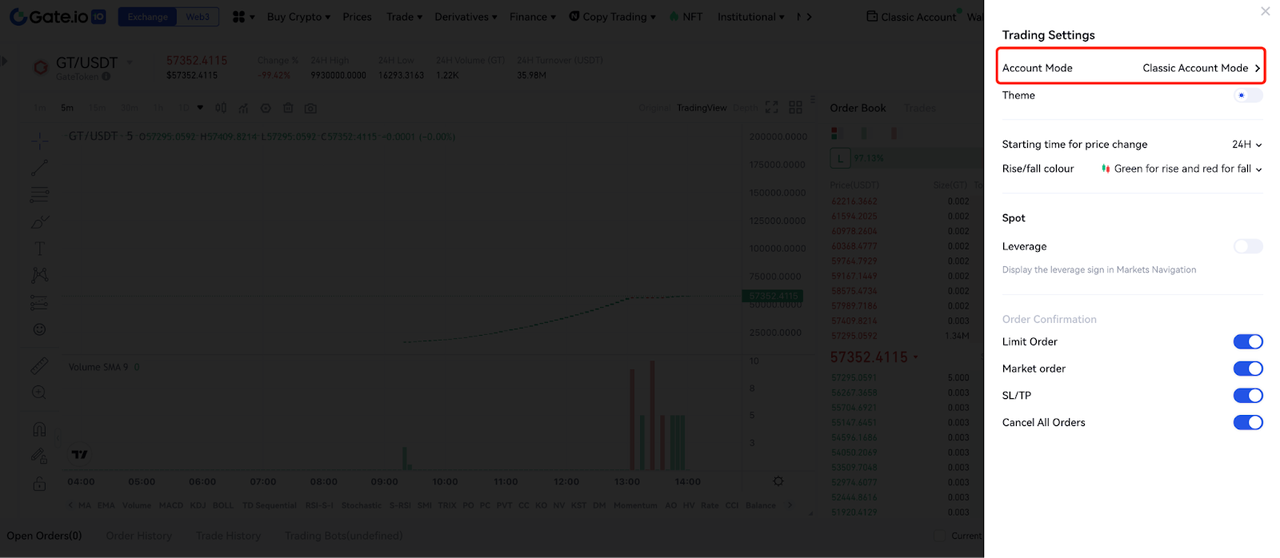Open the Classic Account button
The width and height of the screenshot is (1280, 558).
tap(911, 17)
